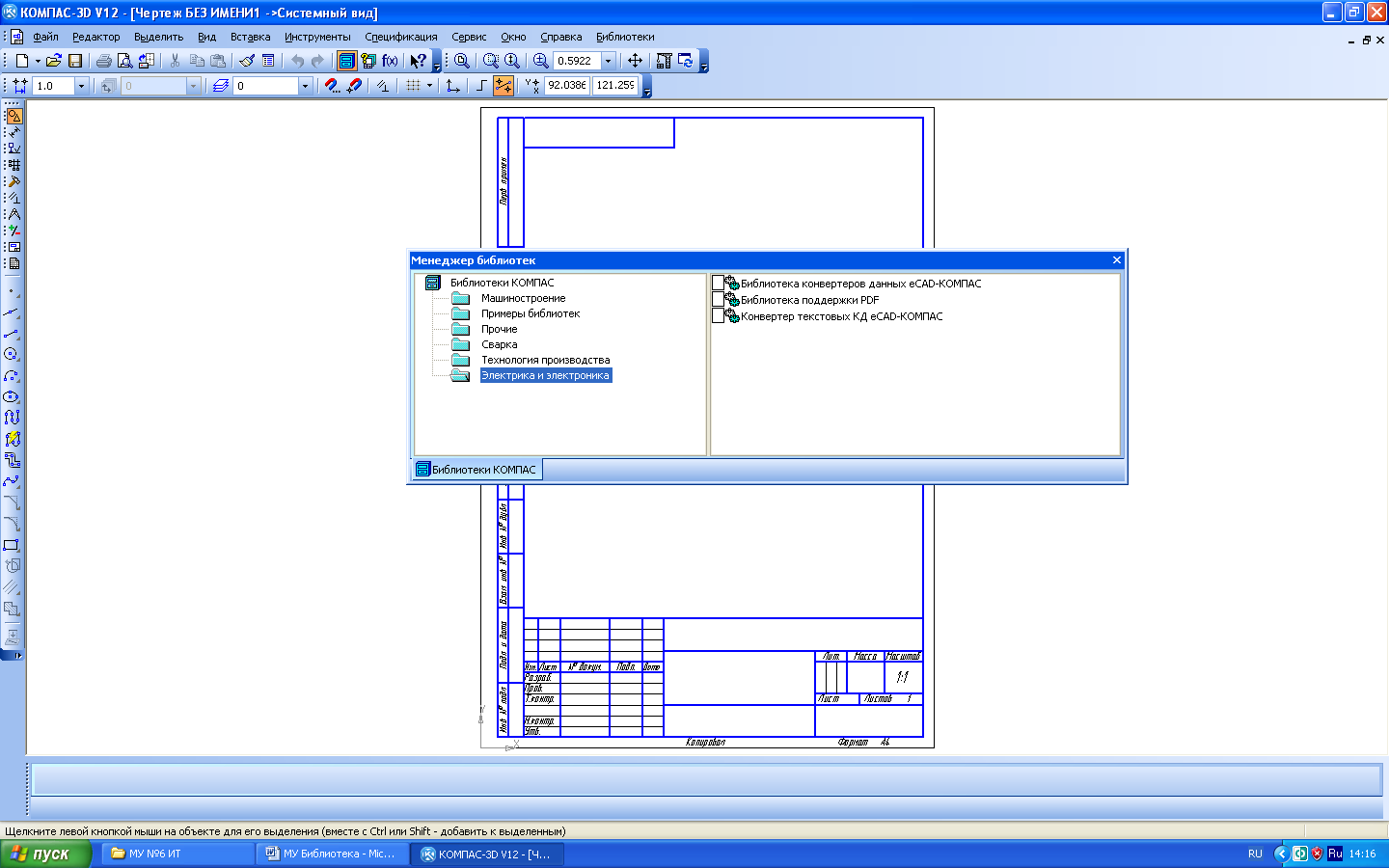This screenshot has width=1389, height=868.
Task: Click the zoom-in plus magnifier icon
Action: (x=541, y=61)
